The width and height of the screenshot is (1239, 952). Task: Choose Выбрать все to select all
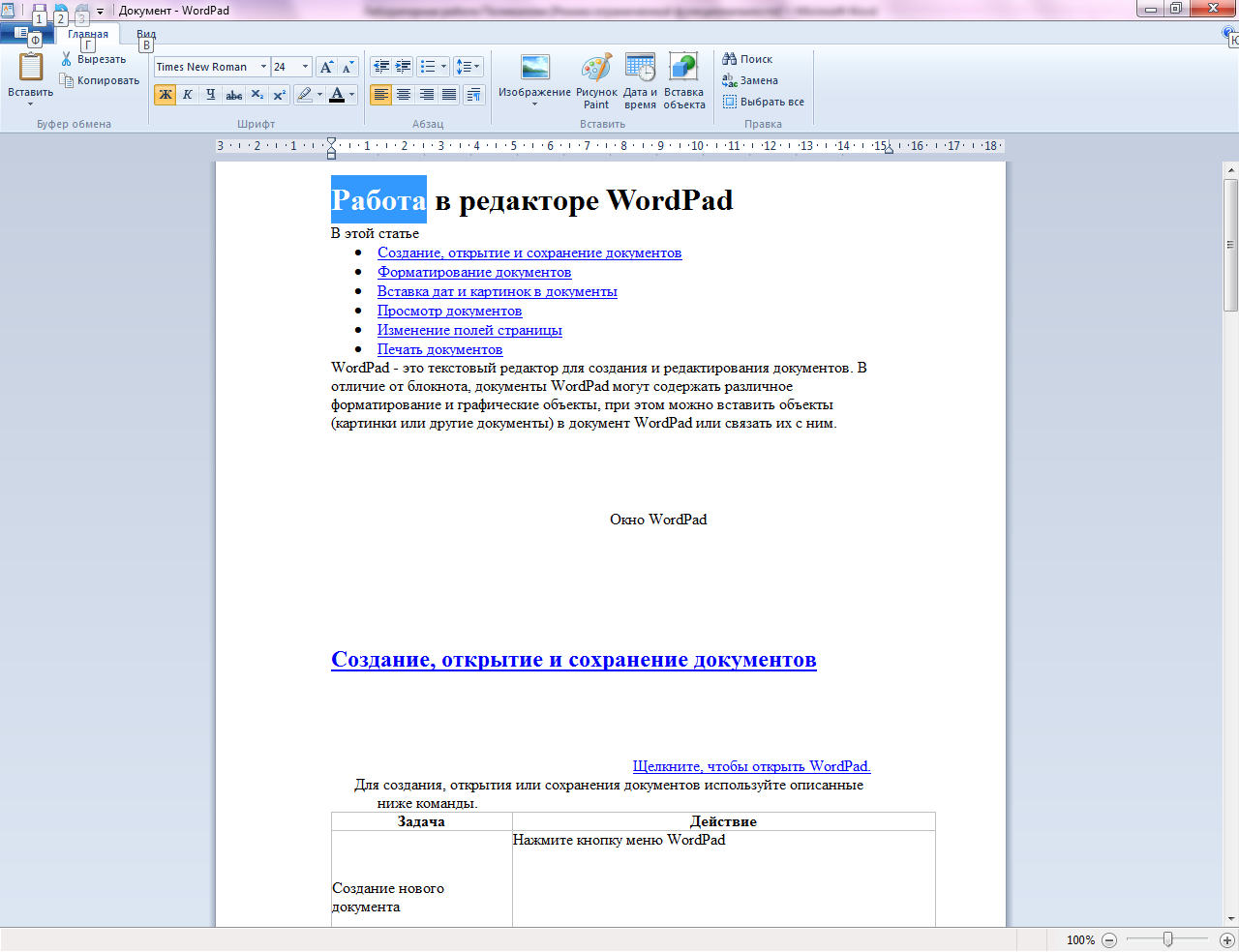point(764,102)
